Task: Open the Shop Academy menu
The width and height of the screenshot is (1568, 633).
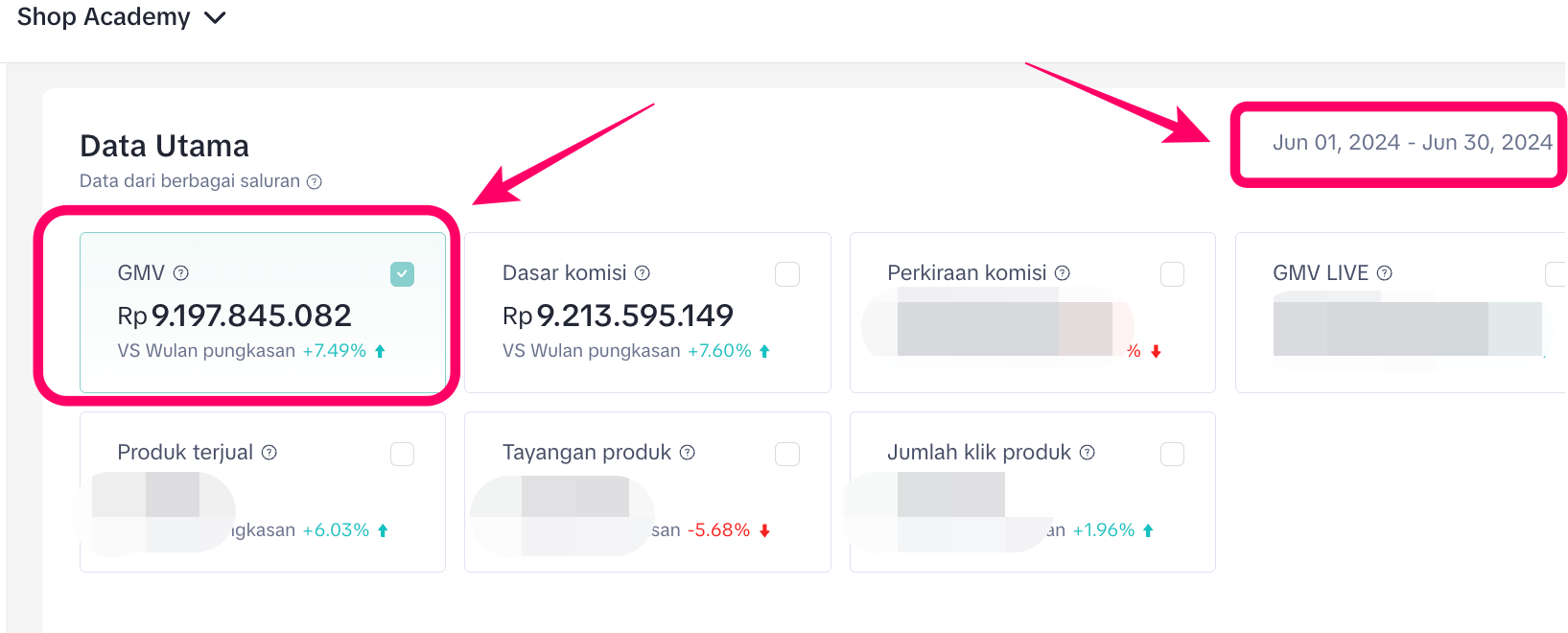Action: (x=104, y=17)
